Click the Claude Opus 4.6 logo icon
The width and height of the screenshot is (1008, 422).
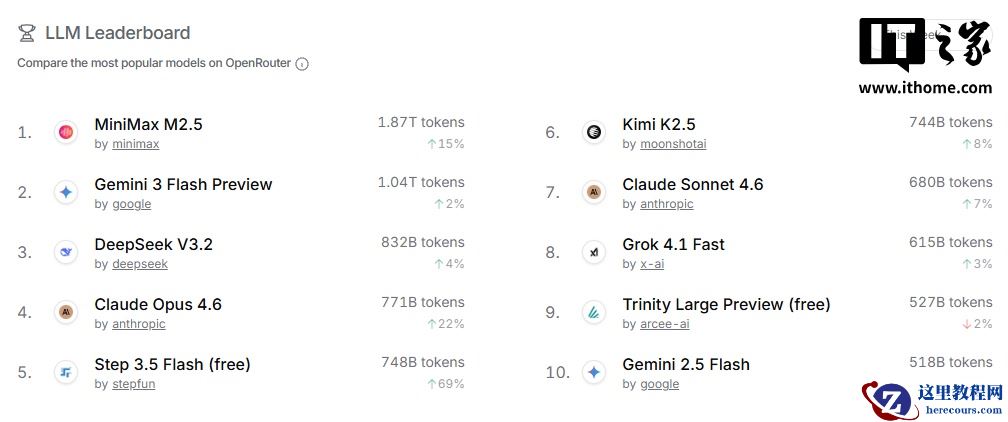[x=66, y=312]
